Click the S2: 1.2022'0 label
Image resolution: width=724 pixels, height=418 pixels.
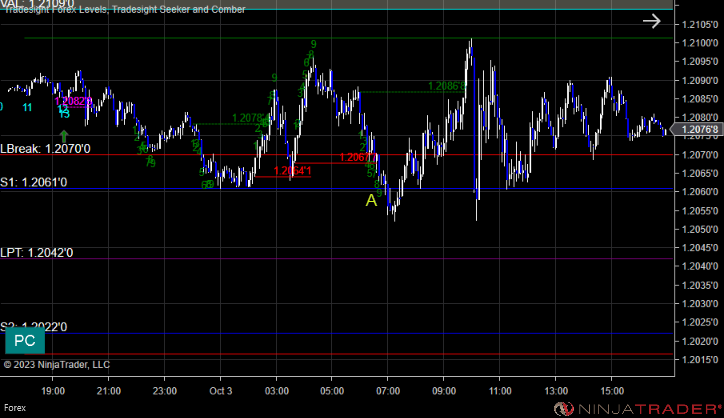[x=34, y=327]
